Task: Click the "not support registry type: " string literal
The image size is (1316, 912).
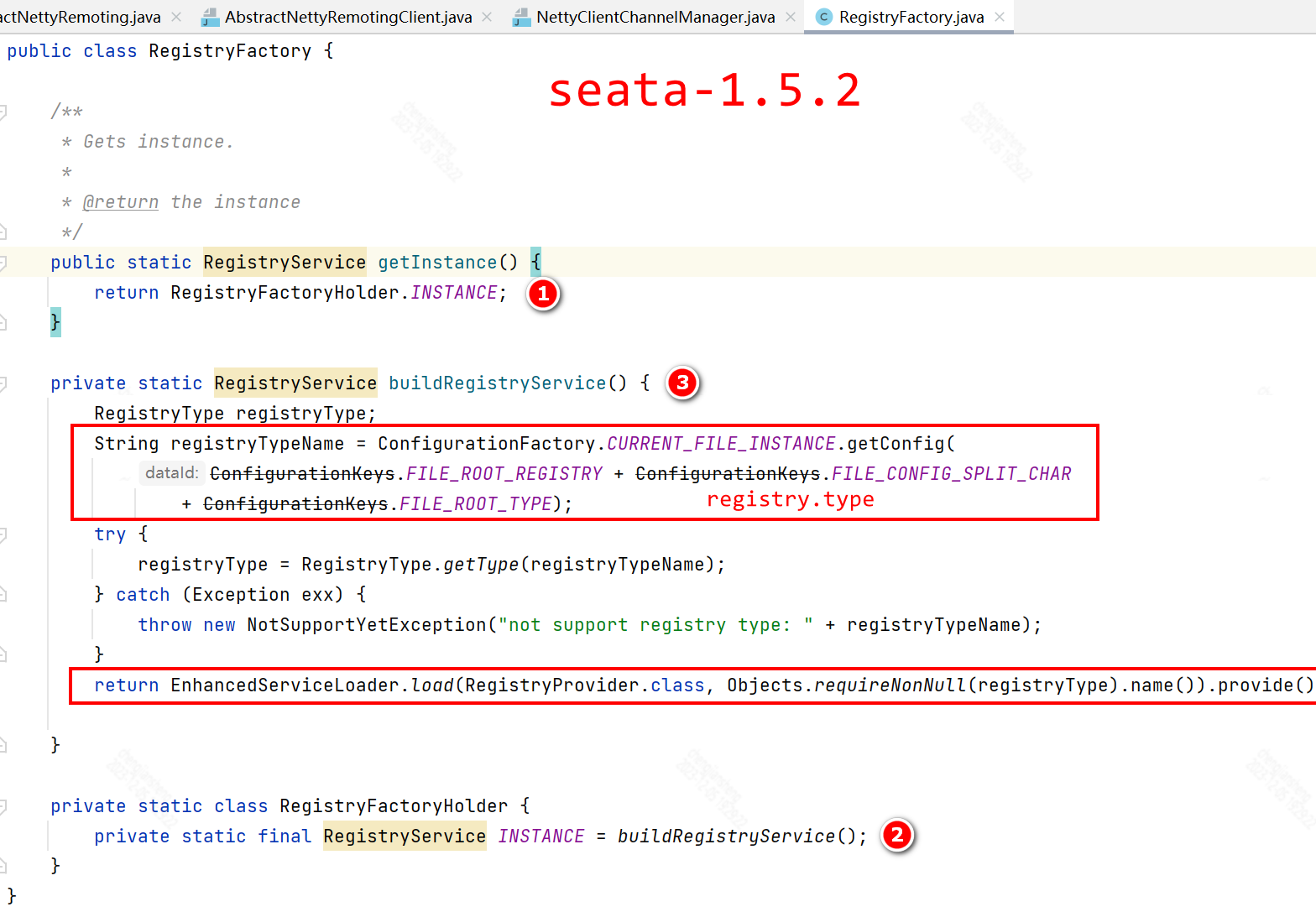Action: pos(656,625)
